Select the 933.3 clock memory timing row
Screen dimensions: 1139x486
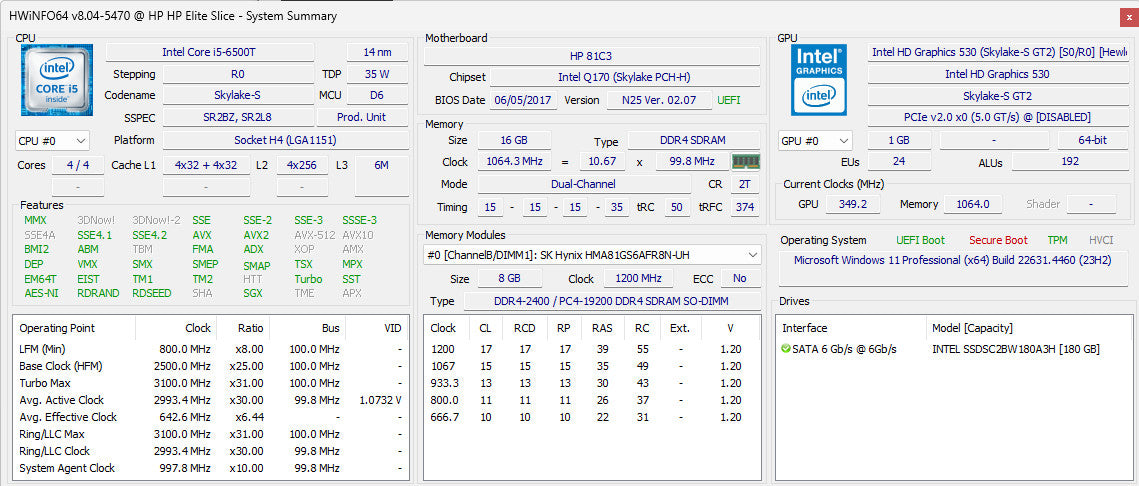tap(592, 383)
